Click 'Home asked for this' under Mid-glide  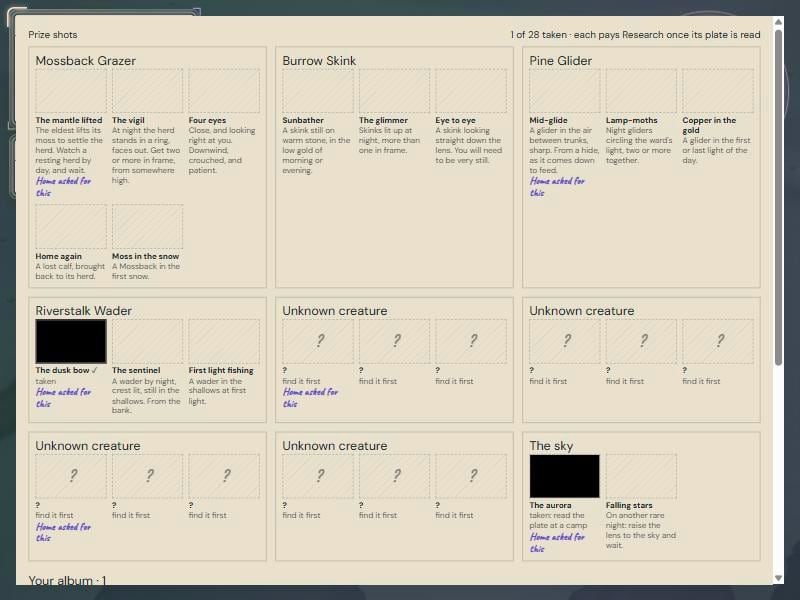coord(557,187)
